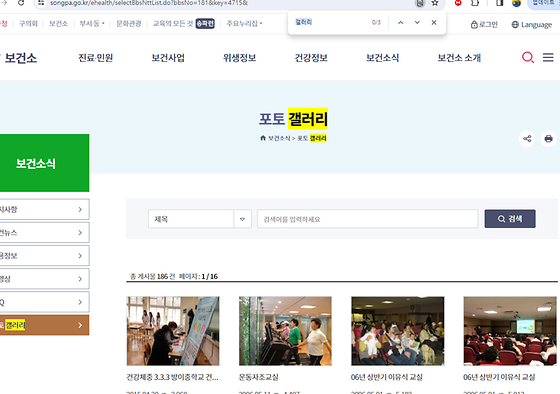The width and height of the screenshot is (560, 394).
Task: Click title 건강체중 3.3.3 방이중학교
Action: coord(172,377)
